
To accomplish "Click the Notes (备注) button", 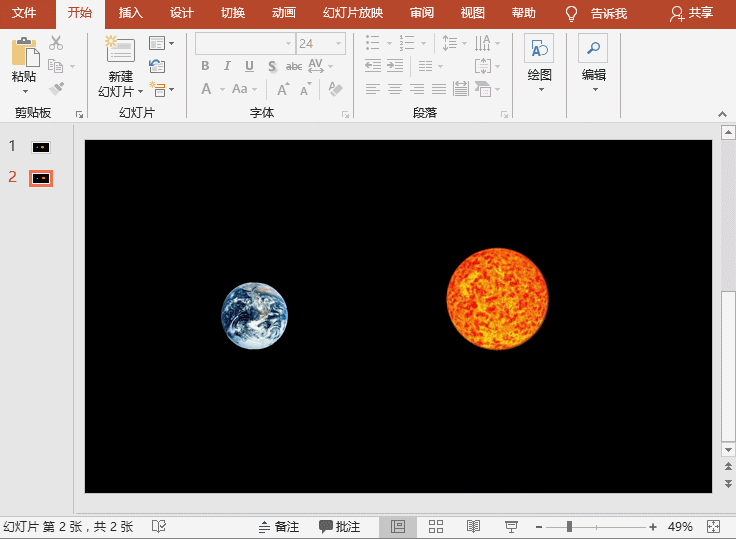I will tap(279, 527).
